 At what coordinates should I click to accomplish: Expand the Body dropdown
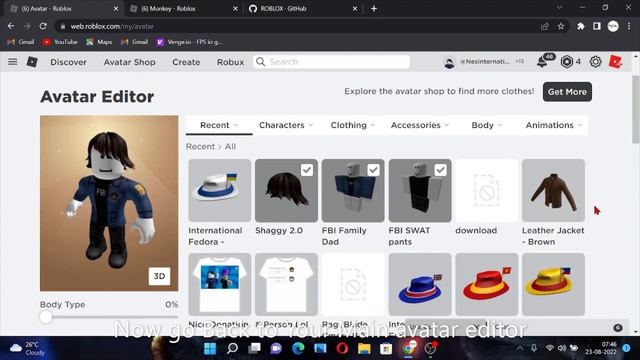[x=487, y=125]
